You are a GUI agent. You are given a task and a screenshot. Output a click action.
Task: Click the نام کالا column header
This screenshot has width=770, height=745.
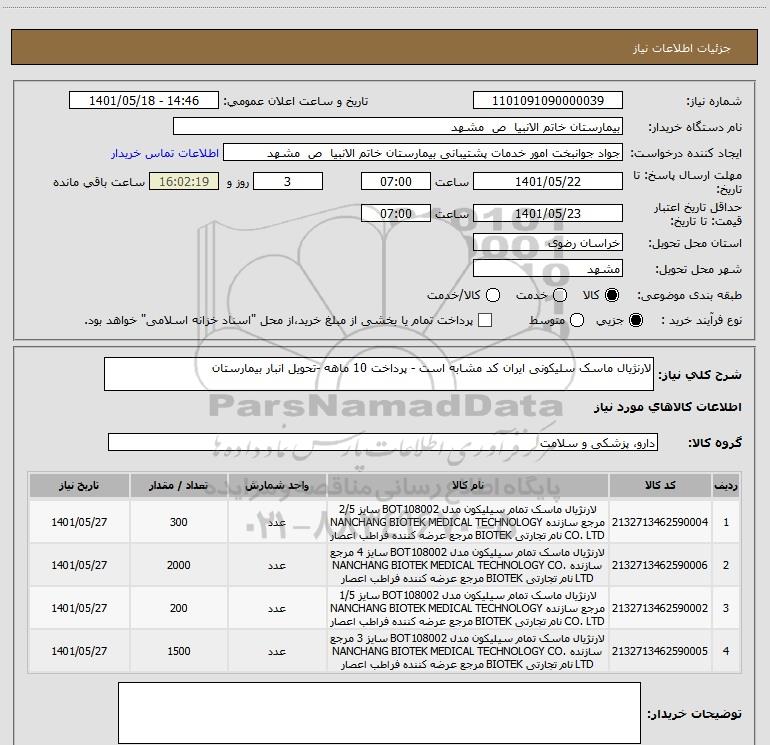468,486
